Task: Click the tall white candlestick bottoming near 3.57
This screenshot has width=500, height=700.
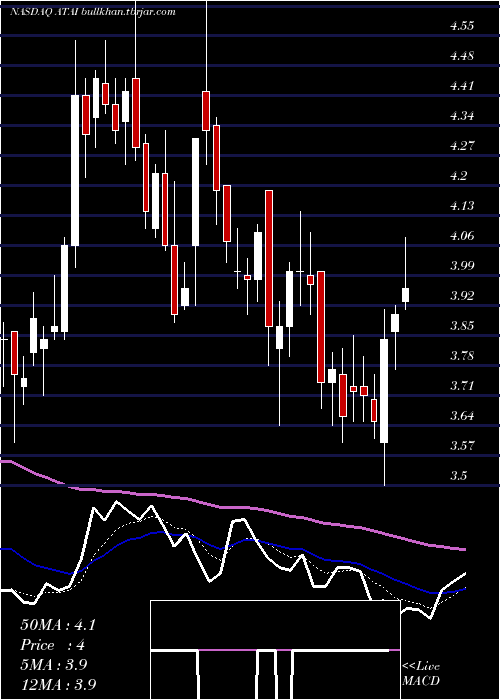Action: point(384,391)
